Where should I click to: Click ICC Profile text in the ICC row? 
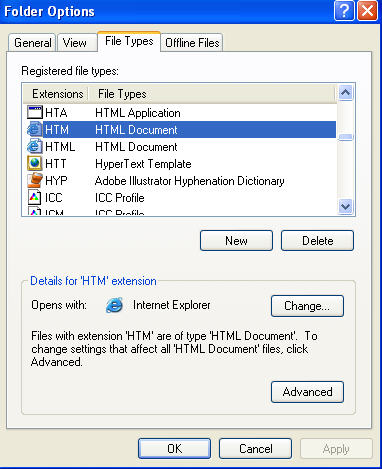tap(120, 198)
